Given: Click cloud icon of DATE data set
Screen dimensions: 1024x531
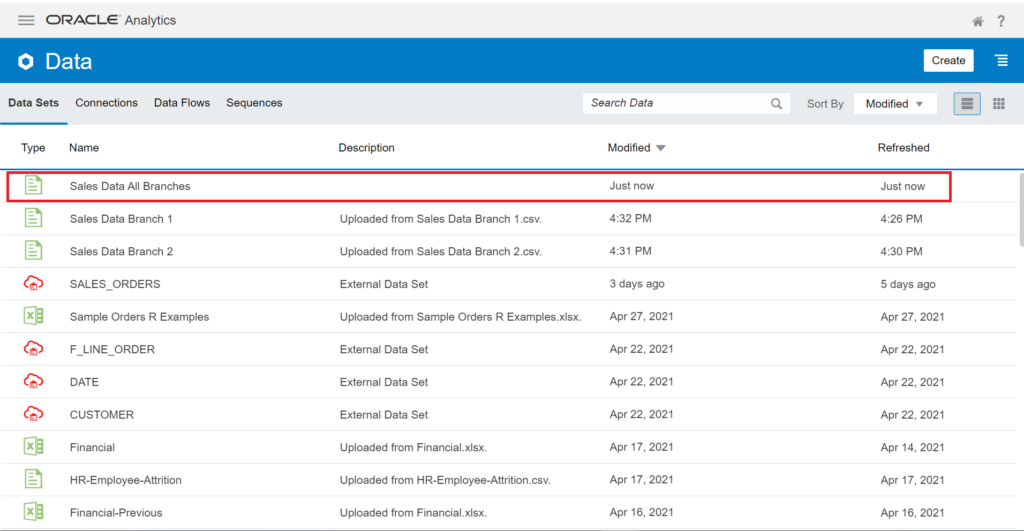Looking at the screenshot, I should coord(33,381).
